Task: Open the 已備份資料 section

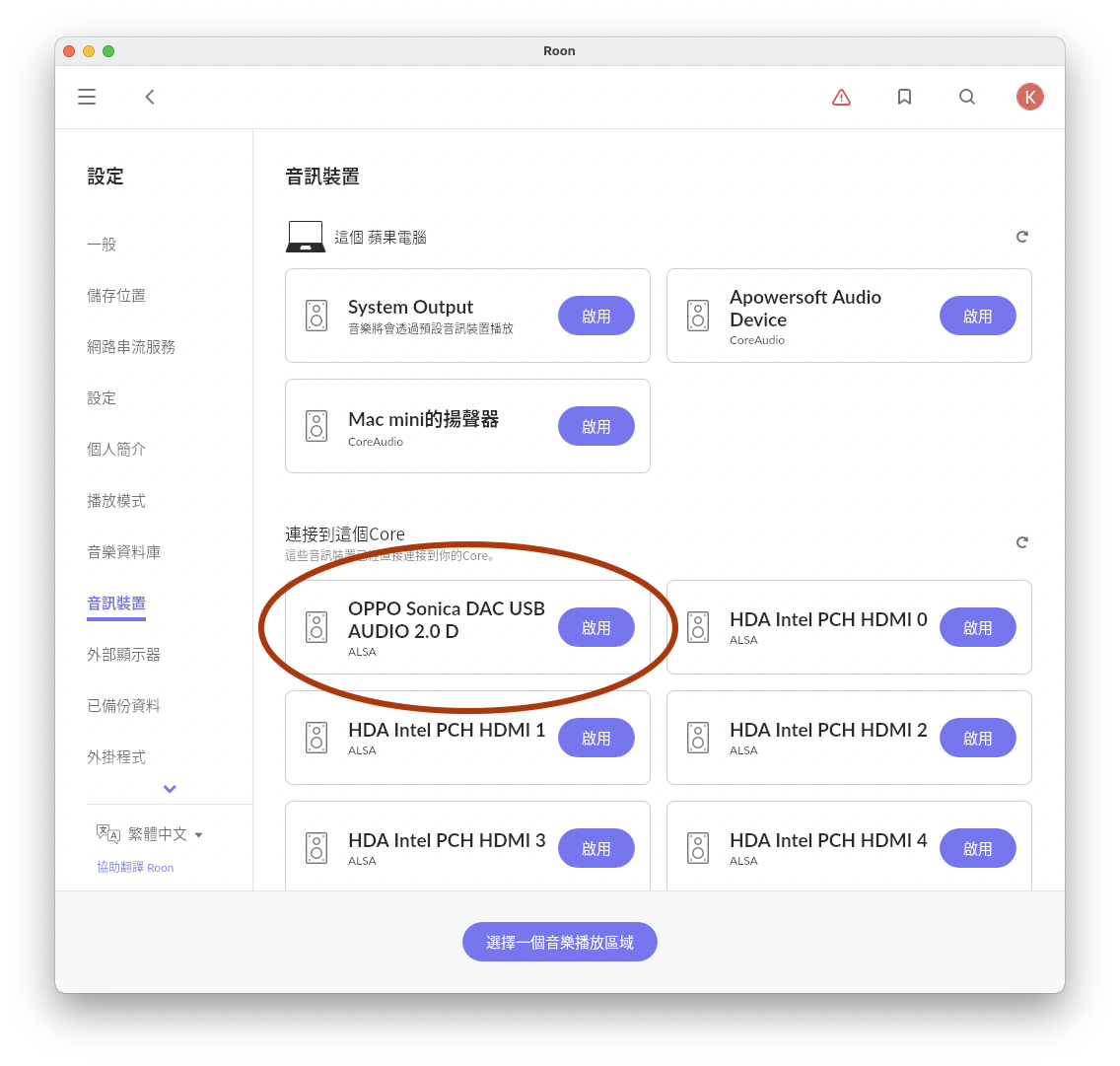Action: tap(123, 706)
